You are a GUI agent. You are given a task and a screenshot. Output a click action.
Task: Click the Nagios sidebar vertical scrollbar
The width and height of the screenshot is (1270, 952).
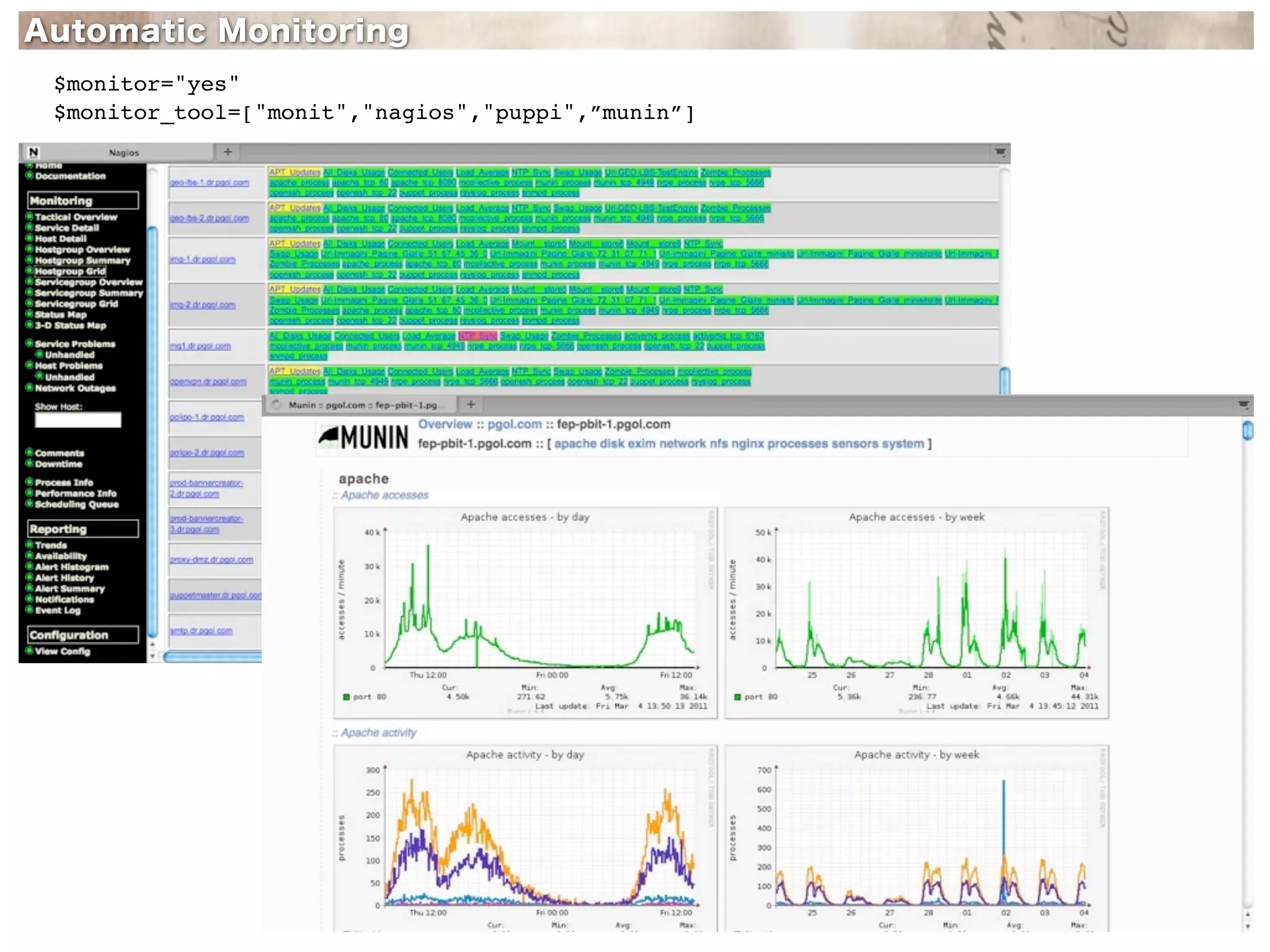[153, 431]
